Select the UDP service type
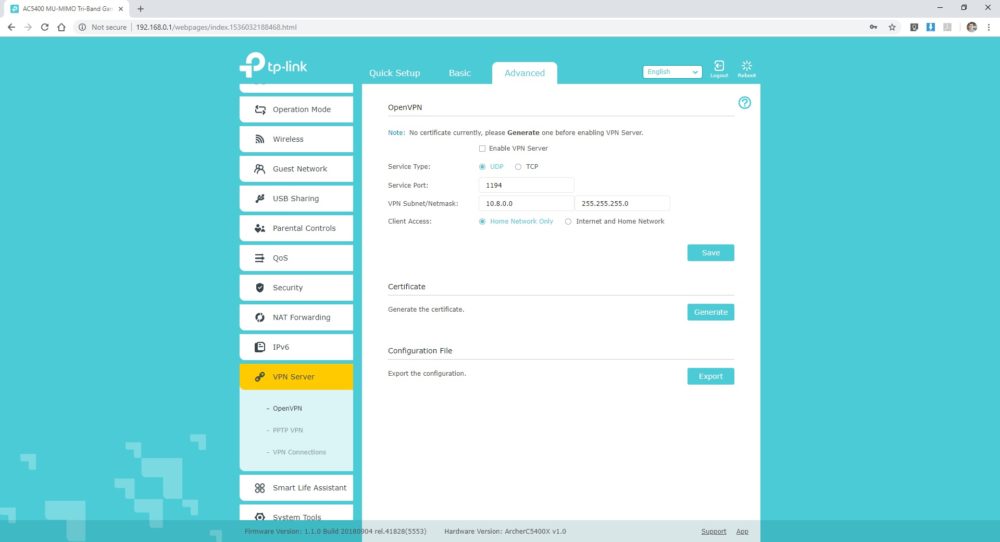1000x542 pixels. pos(482,167)
